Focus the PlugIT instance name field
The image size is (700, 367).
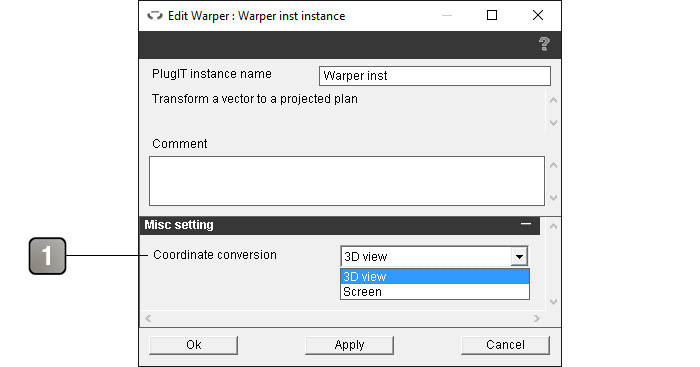tap(435, 76)
